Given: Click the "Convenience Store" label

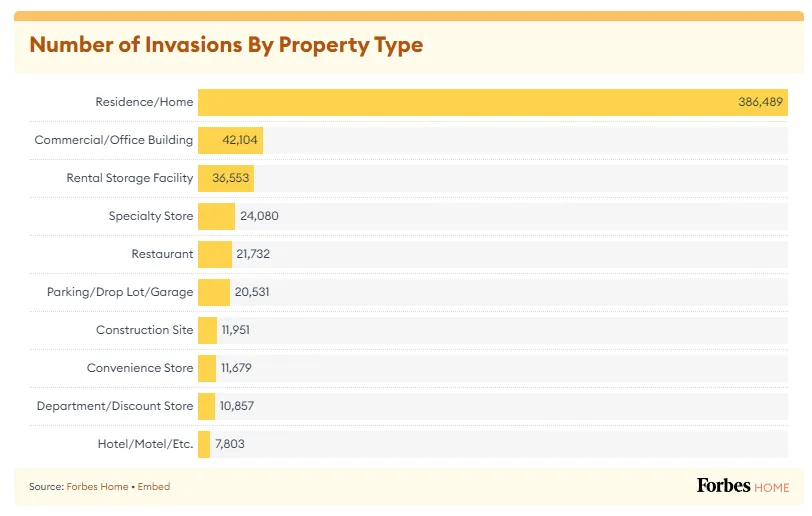Looking at the screenshot, I should tap(140, 368).
